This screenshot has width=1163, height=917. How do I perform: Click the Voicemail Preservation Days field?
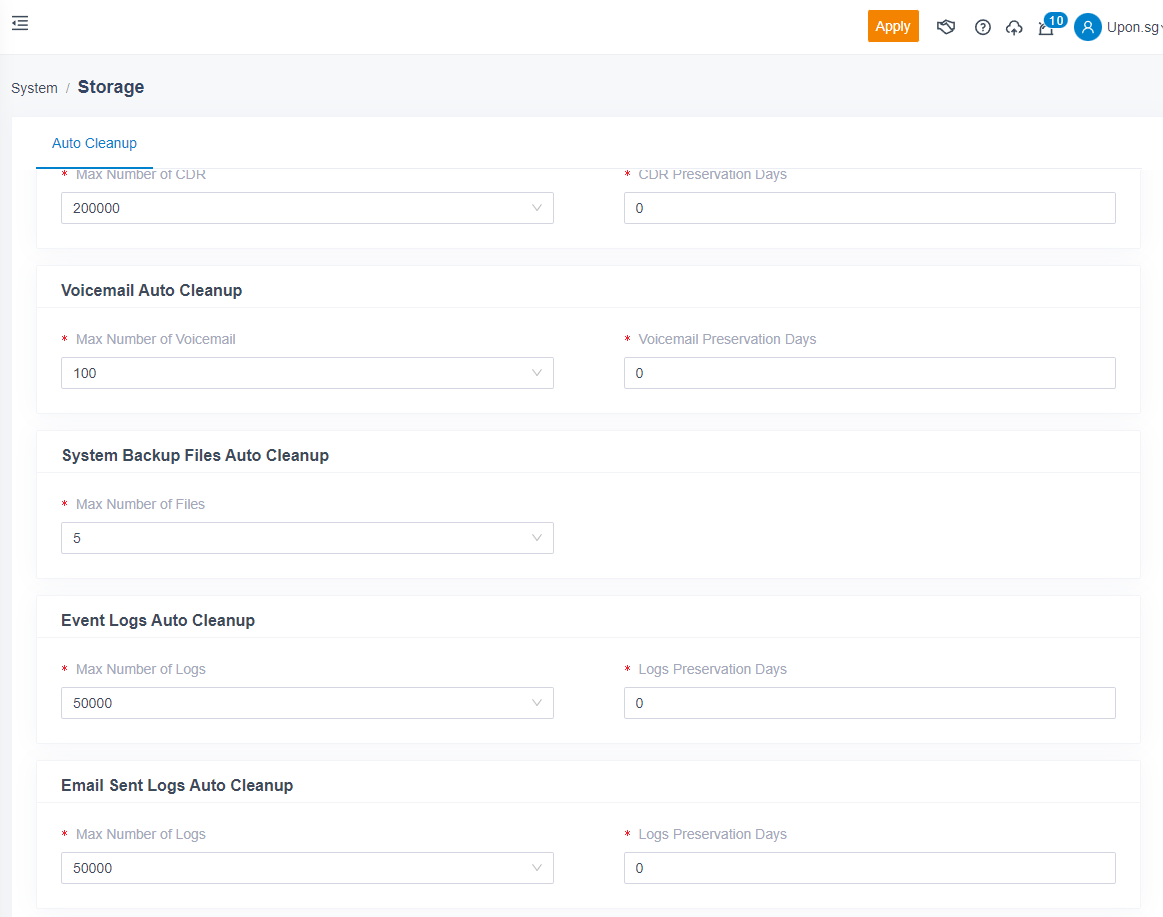pyautogui.click(x=869, y=373)
